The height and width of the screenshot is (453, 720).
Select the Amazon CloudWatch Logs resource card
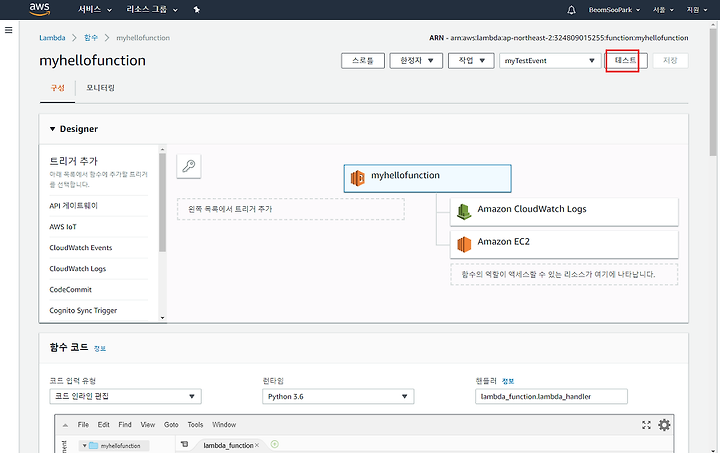pyautogui.click(x=564, y=212)
